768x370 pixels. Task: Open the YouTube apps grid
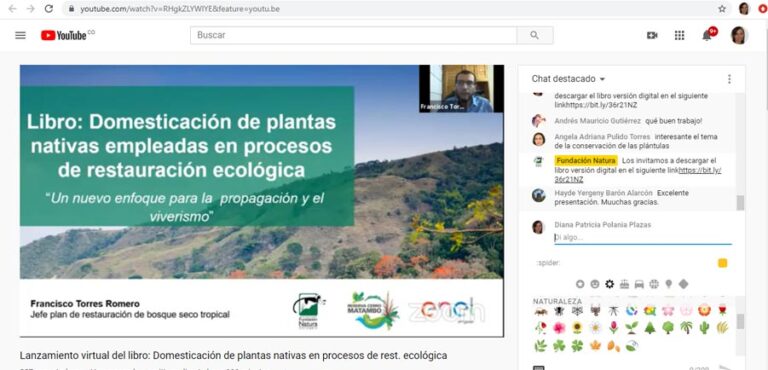tap(679, 35)
